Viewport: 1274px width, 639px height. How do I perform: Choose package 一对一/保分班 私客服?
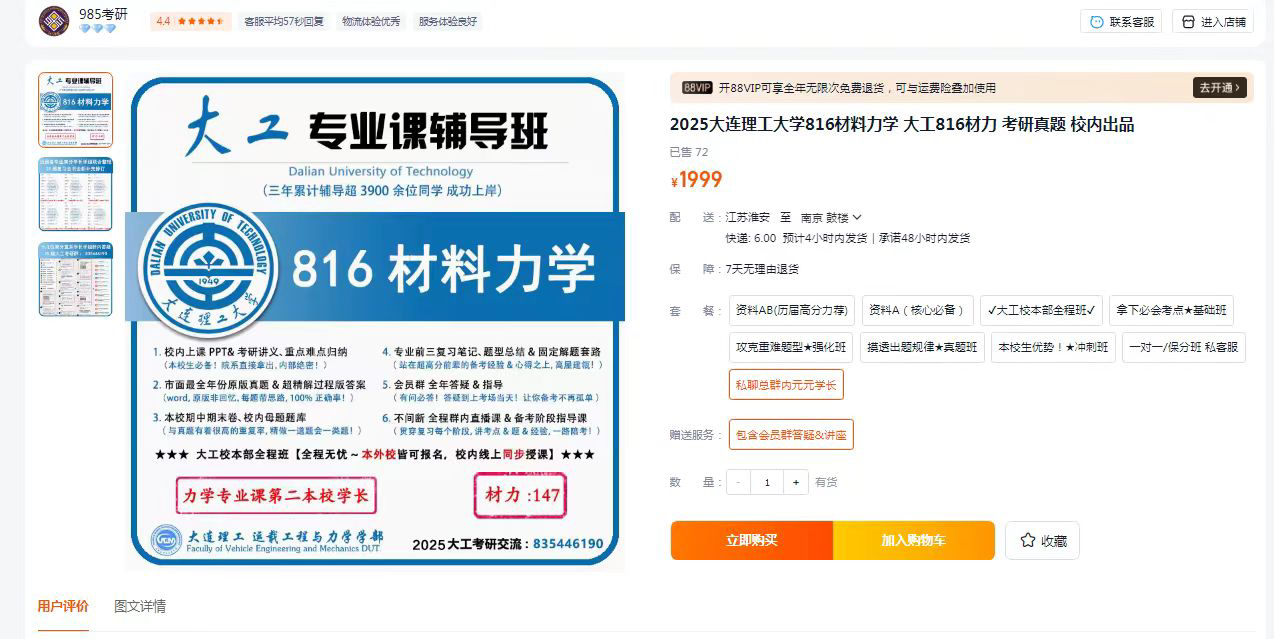1184,347
